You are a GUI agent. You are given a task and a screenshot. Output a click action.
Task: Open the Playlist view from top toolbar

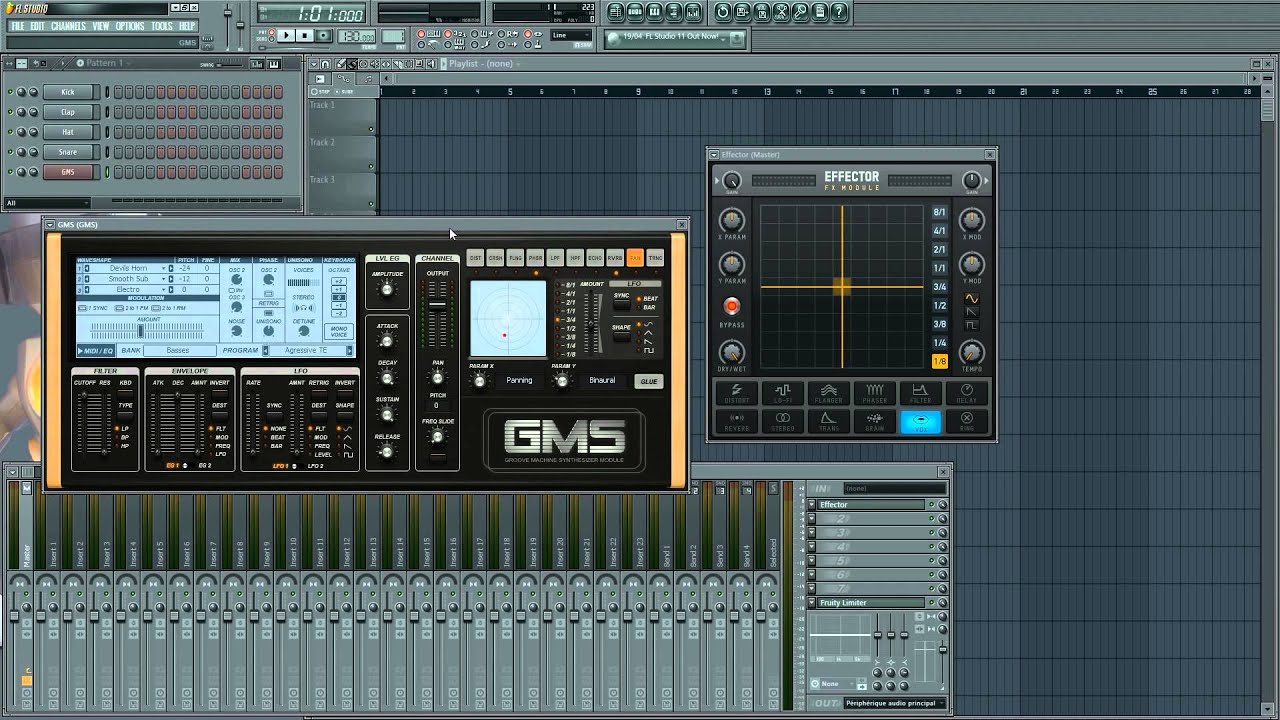(616, 12)
